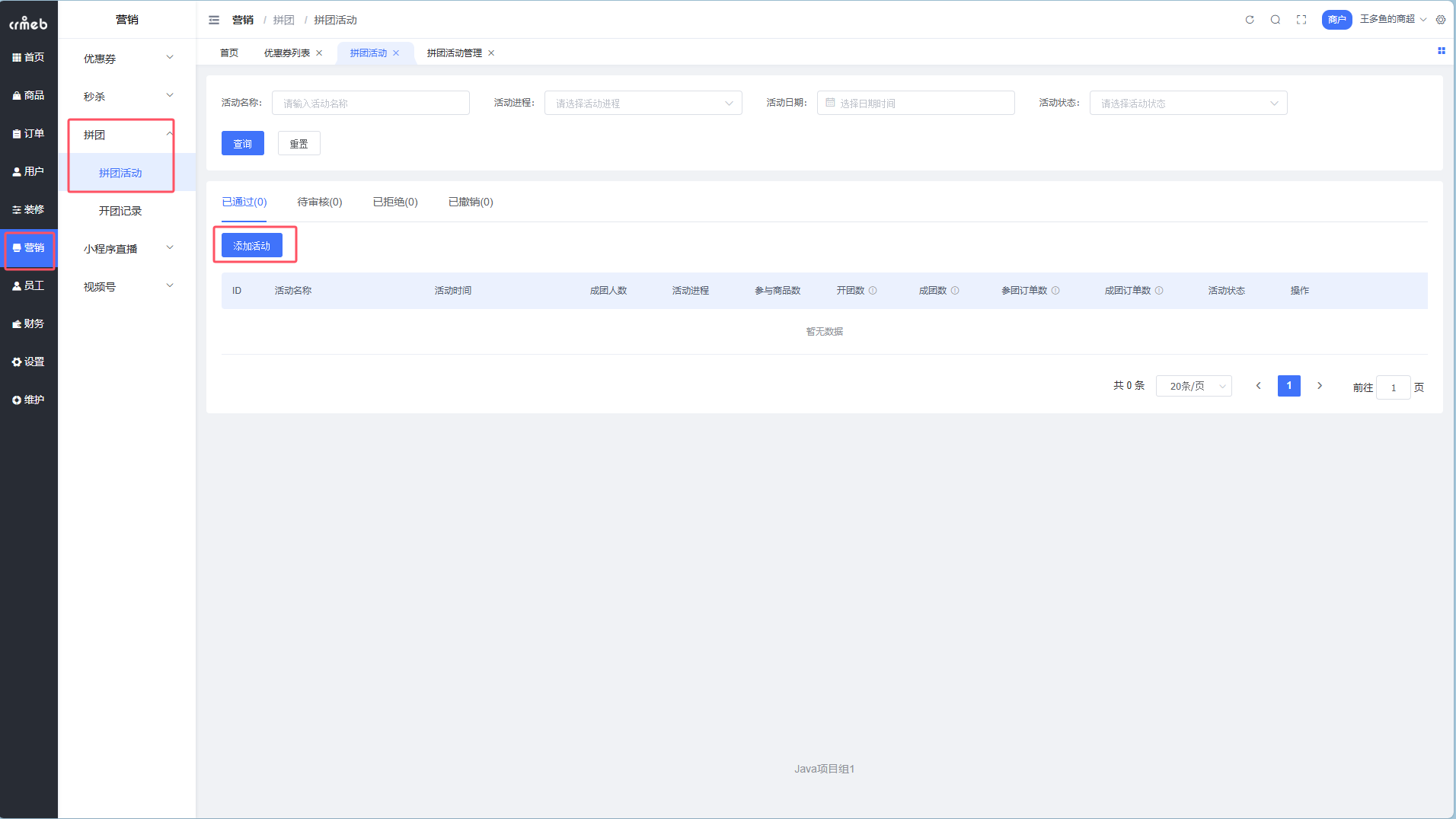The image size is (1456, 819).
Task: Expand the 优惠券 submenu
Action: point(127,59)
